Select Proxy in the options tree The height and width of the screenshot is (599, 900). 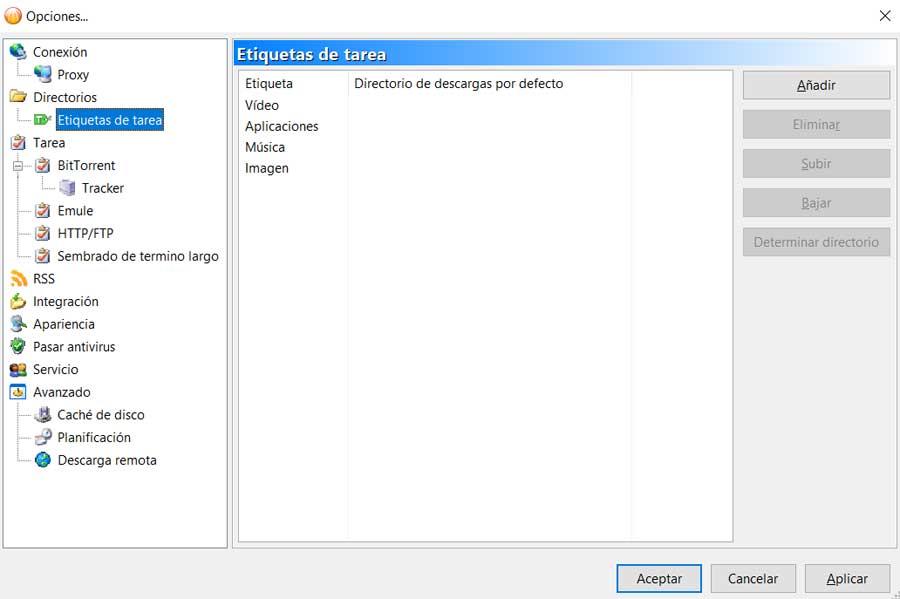pos(73,75)
